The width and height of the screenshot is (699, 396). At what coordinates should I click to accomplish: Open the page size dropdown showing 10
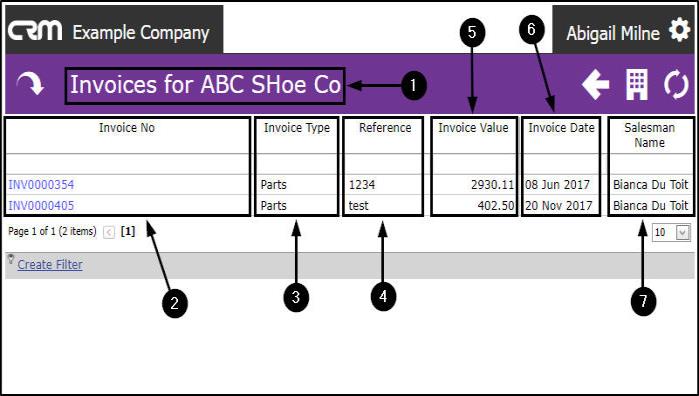671,232
